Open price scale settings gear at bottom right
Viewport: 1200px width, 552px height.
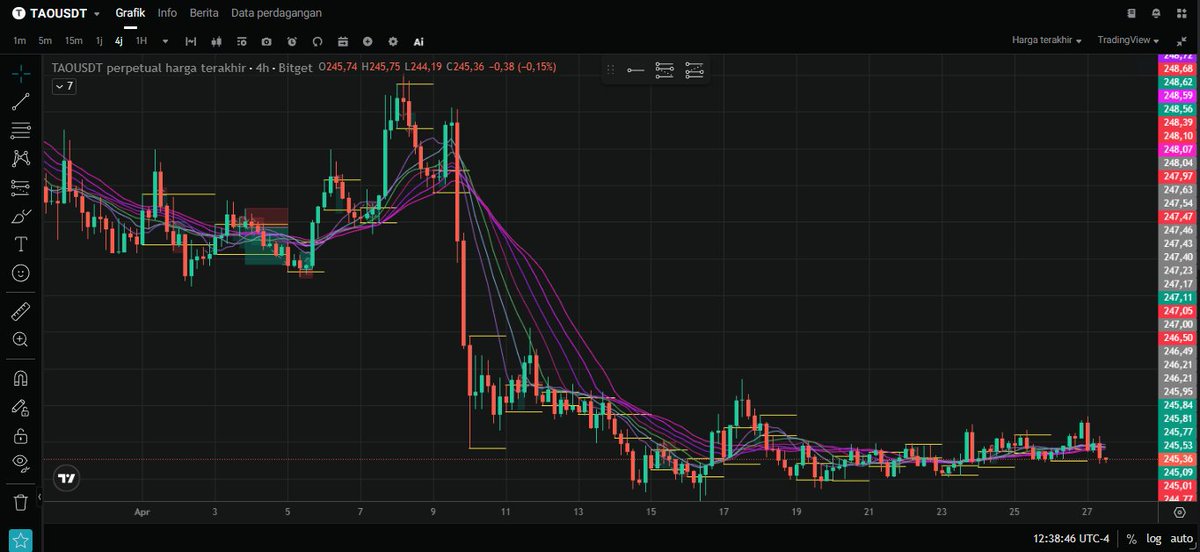(1178, 511)
